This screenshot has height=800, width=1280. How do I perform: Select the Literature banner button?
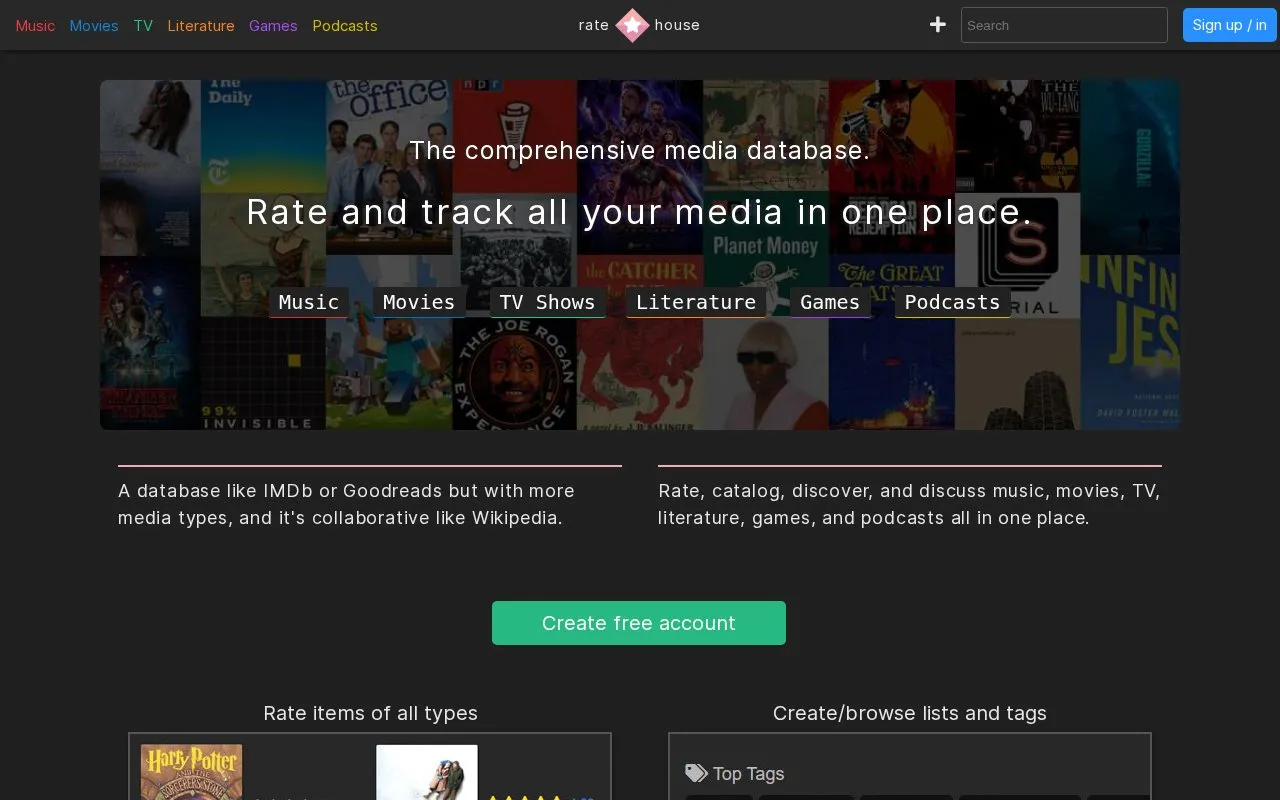[x=696, y=302]
